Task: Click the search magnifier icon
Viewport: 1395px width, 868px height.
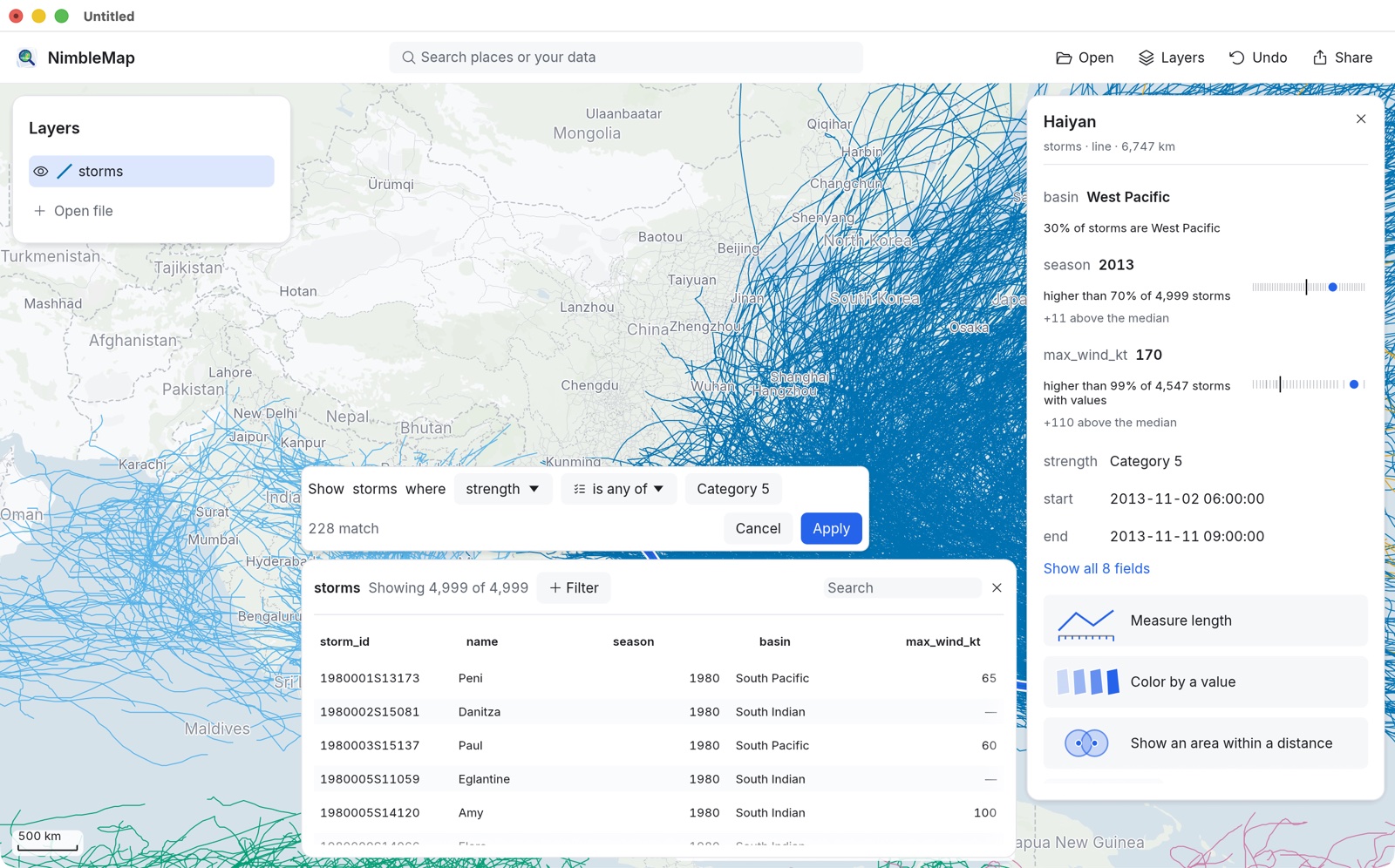Action: coord(408,58)
